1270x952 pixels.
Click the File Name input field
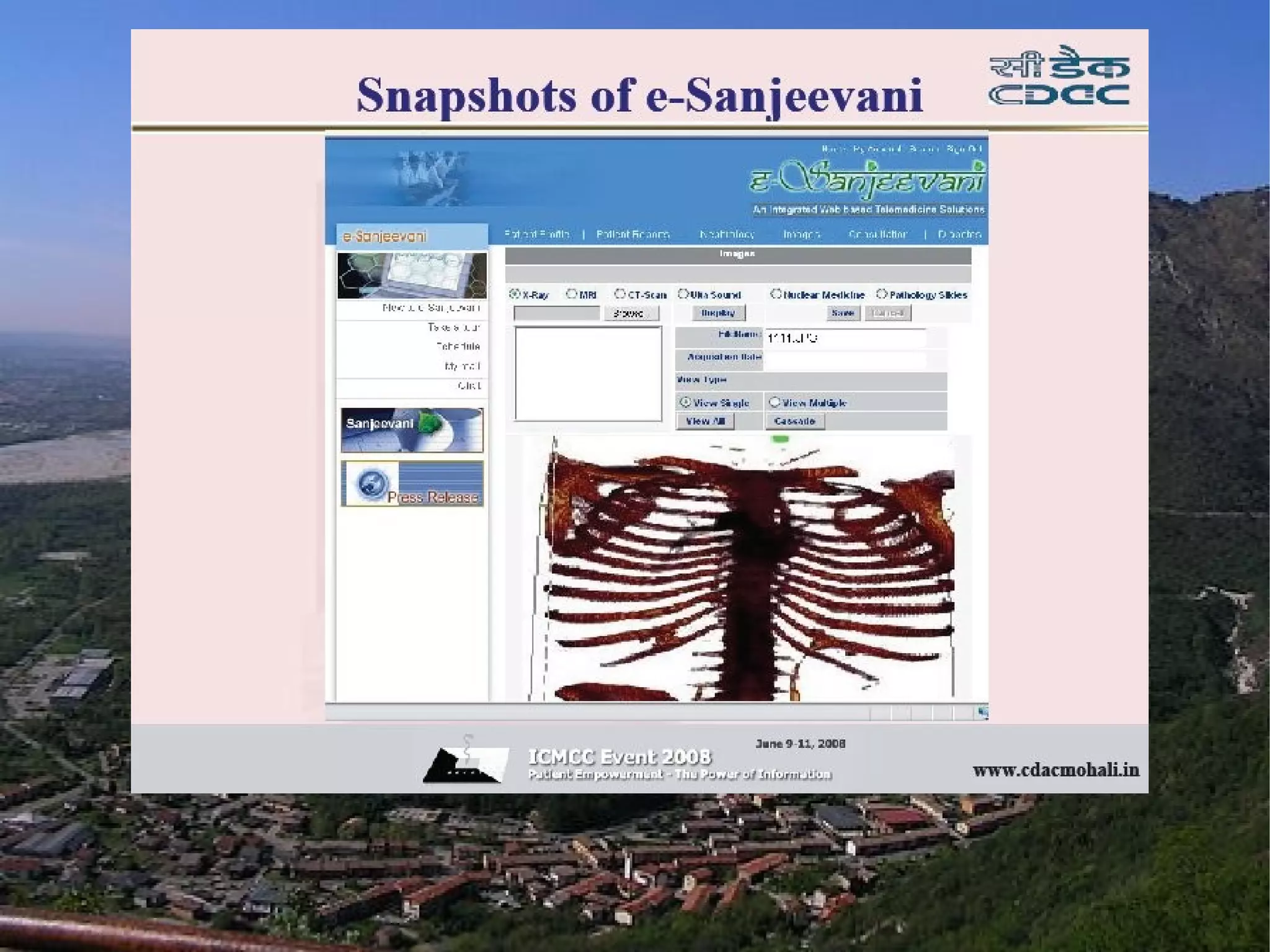click(x=845, y=338)
